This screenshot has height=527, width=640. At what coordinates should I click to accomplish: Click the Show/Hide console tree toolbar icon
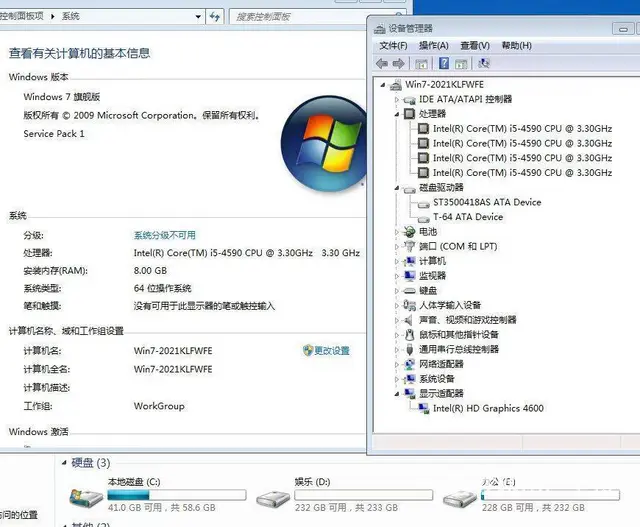click(421, 64)
